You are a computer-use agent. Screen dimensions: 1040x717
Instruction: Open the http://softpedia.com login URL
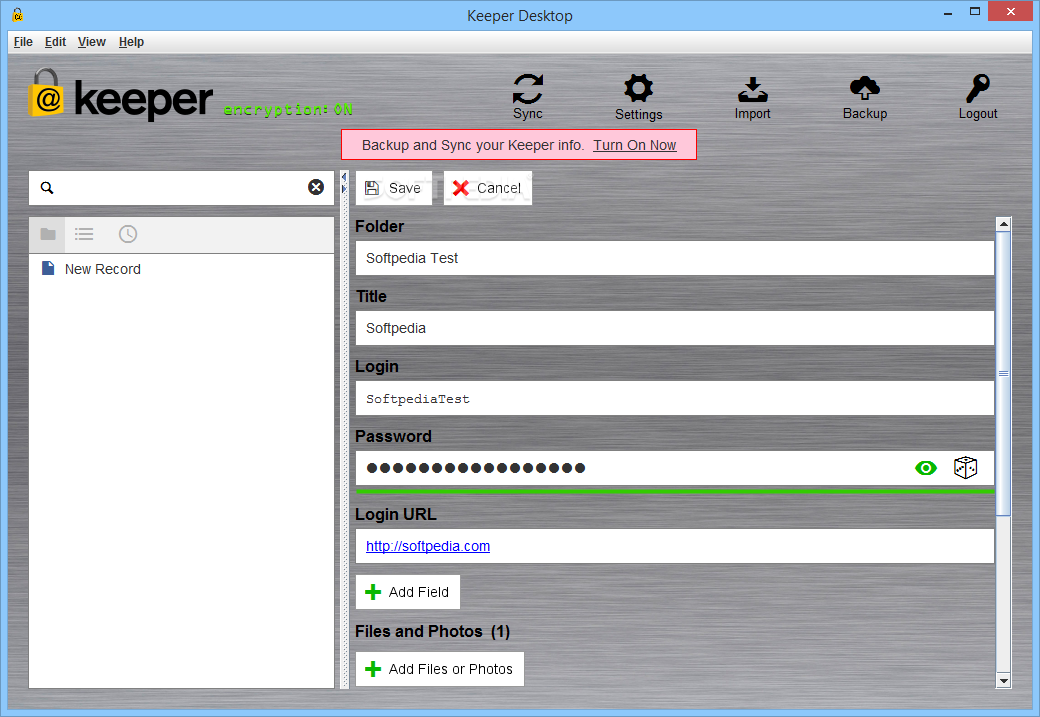click(428, 546)
